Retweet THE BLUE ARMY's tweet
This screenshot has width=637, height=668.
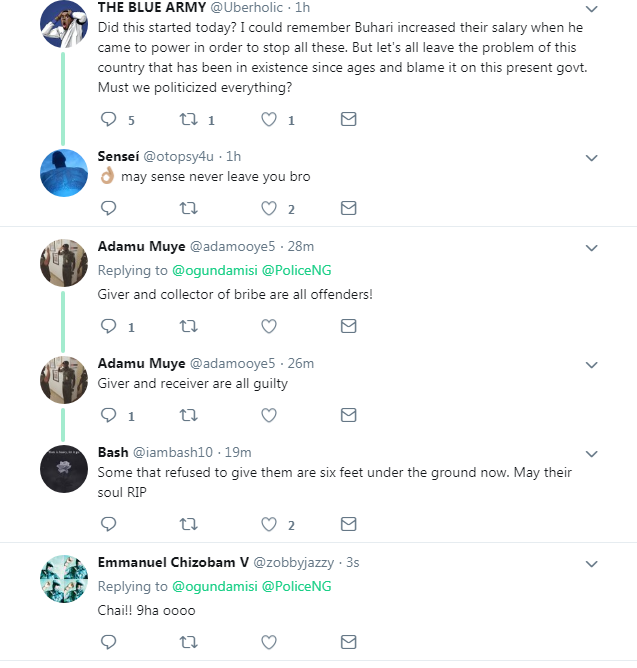(x=188, y=119)
